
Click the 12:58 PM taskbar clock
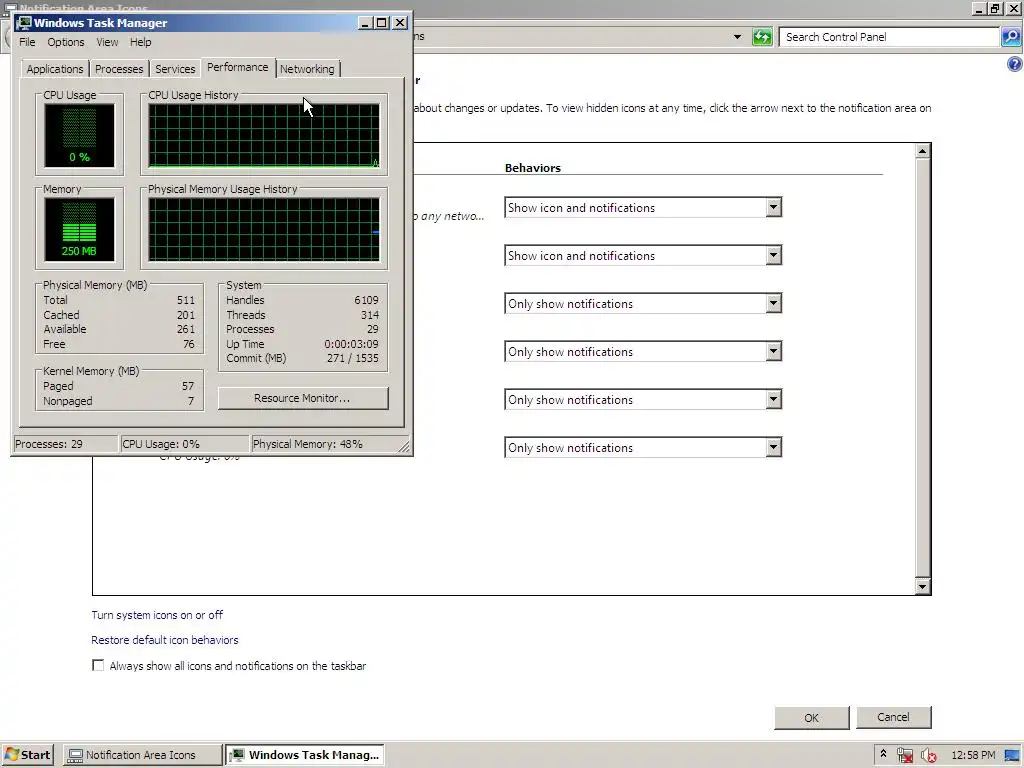(973, 755)
